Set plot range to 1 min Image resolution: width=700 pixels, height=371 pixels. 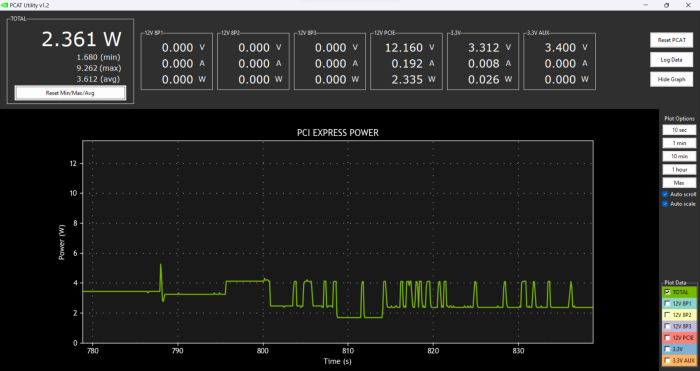pyautogui.click(x=679, y=143)
